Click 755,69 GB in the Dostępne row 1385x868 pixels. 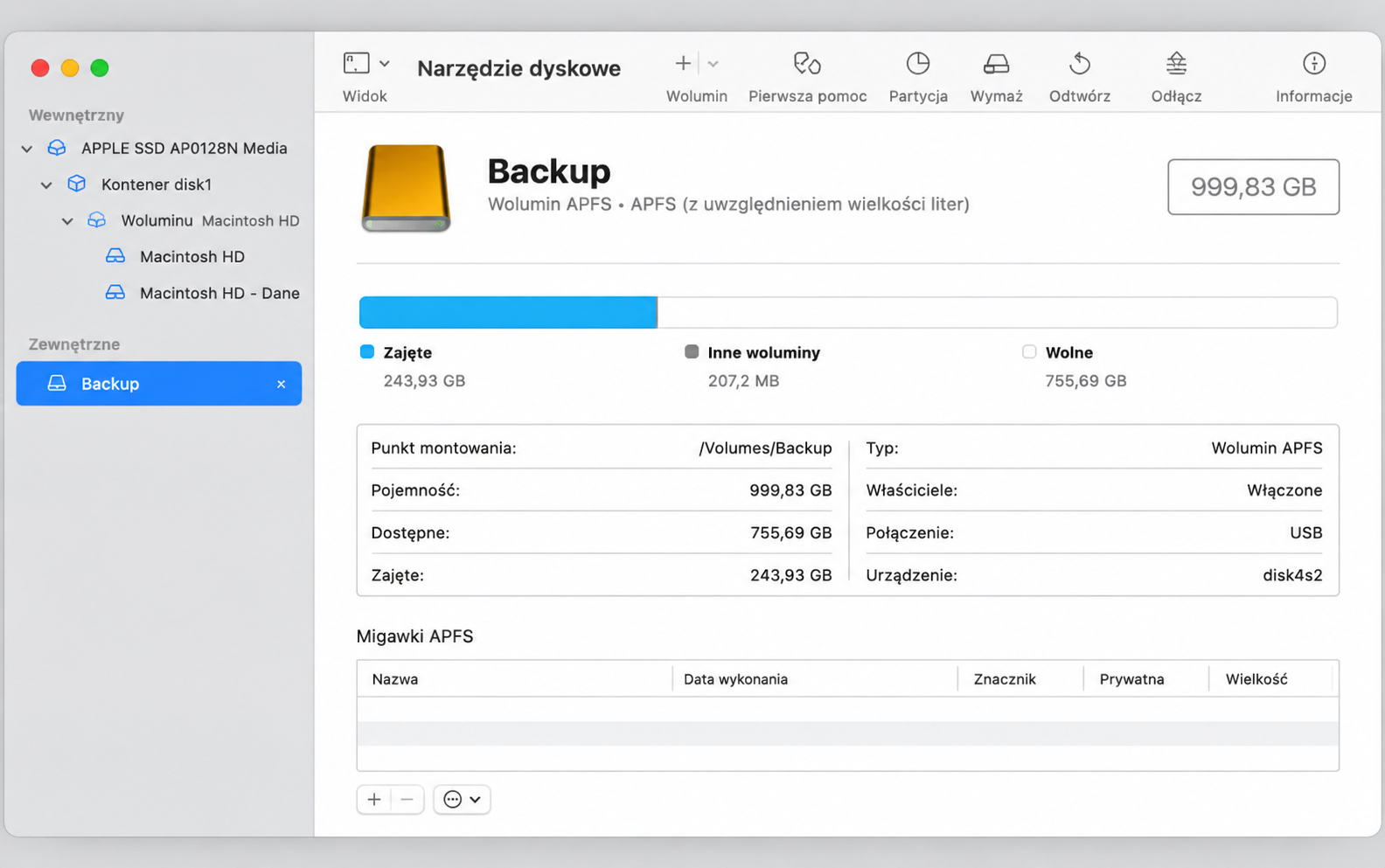790,532
